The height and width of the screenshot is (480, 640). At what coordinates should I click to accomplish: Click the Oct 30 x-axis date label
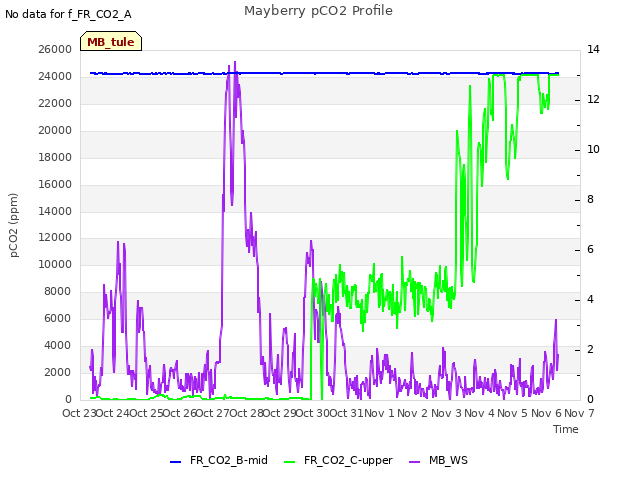pos(313,413)
